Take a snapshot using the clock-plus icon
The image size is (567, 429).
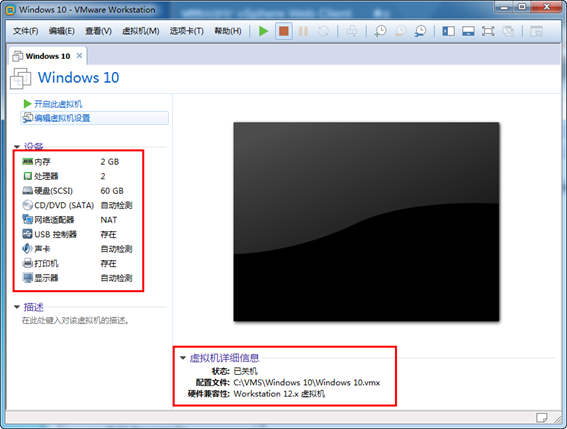380,31
